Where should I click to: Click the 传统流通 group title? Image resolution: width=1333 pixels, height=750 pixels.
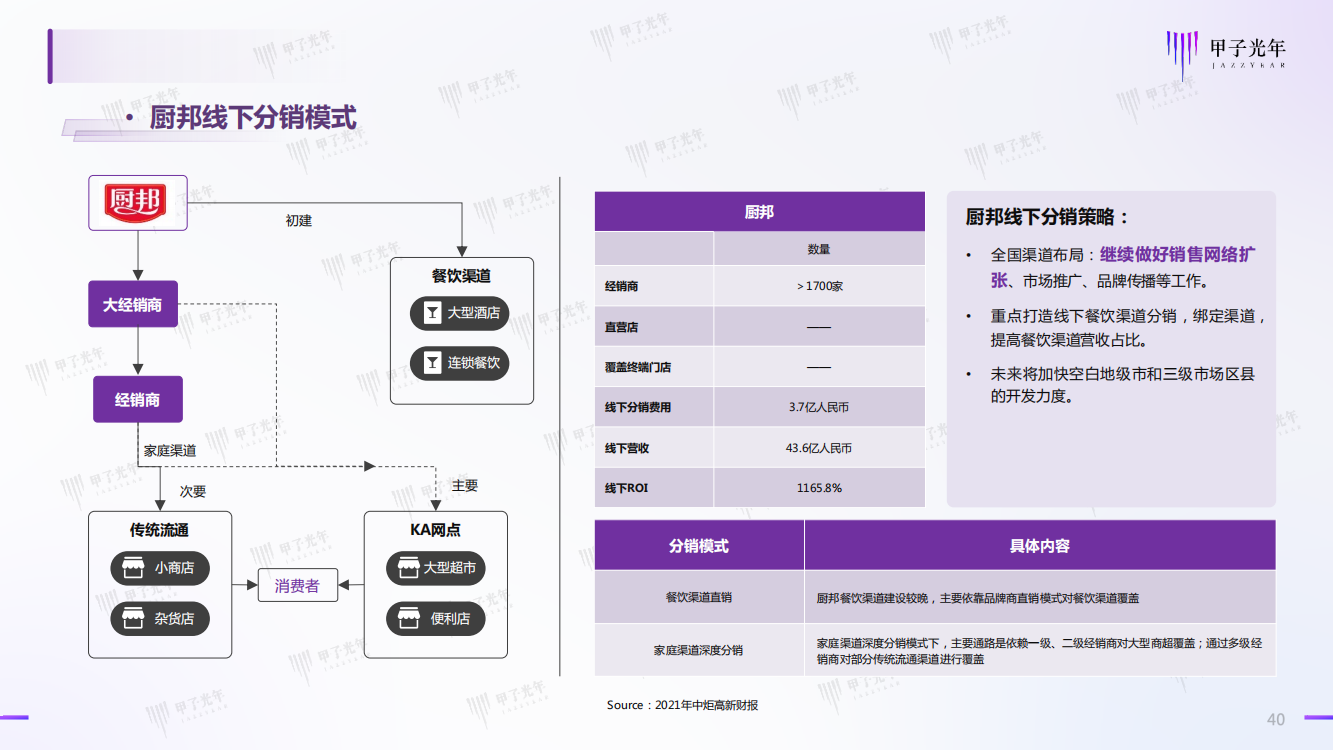159,530
